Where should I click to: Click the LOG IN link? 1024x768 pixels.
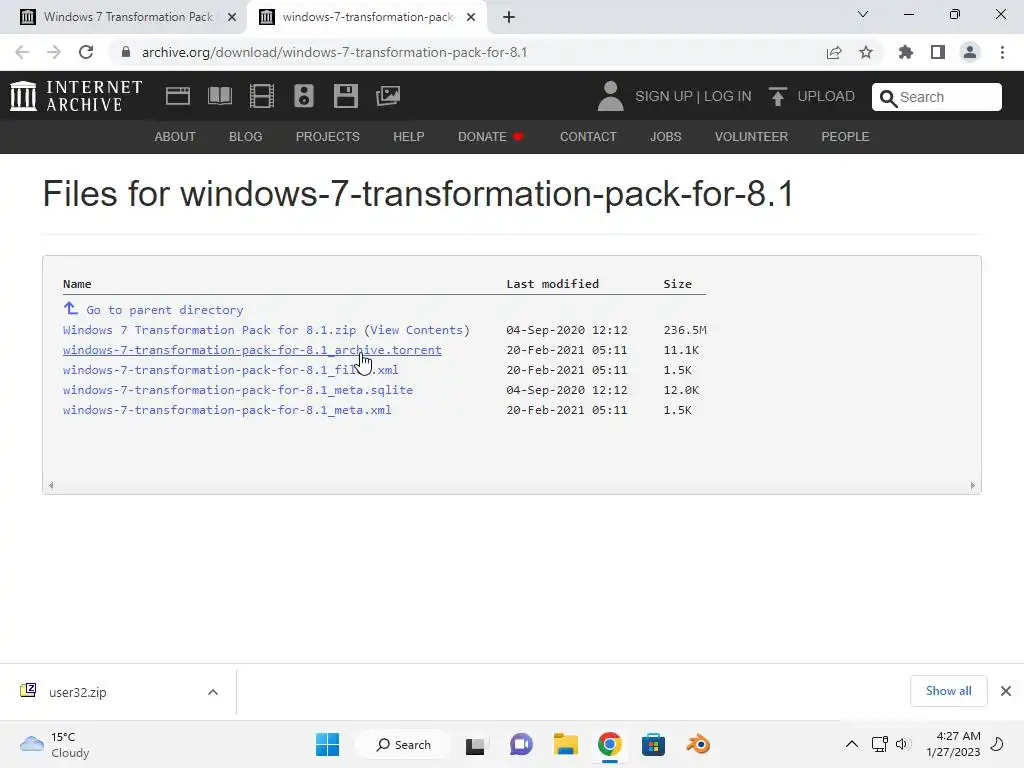[x=728, y=96]
